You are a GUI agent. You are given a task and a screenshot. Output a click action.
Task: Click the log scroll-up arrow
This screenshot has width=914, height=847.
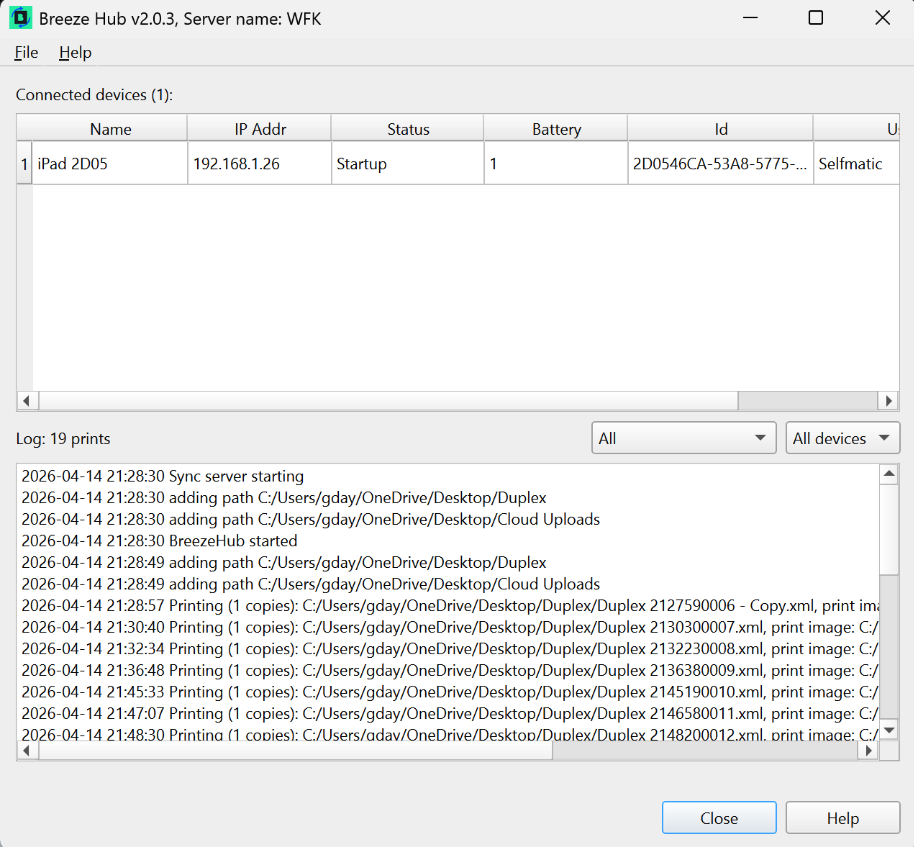(x=889, y=474)
